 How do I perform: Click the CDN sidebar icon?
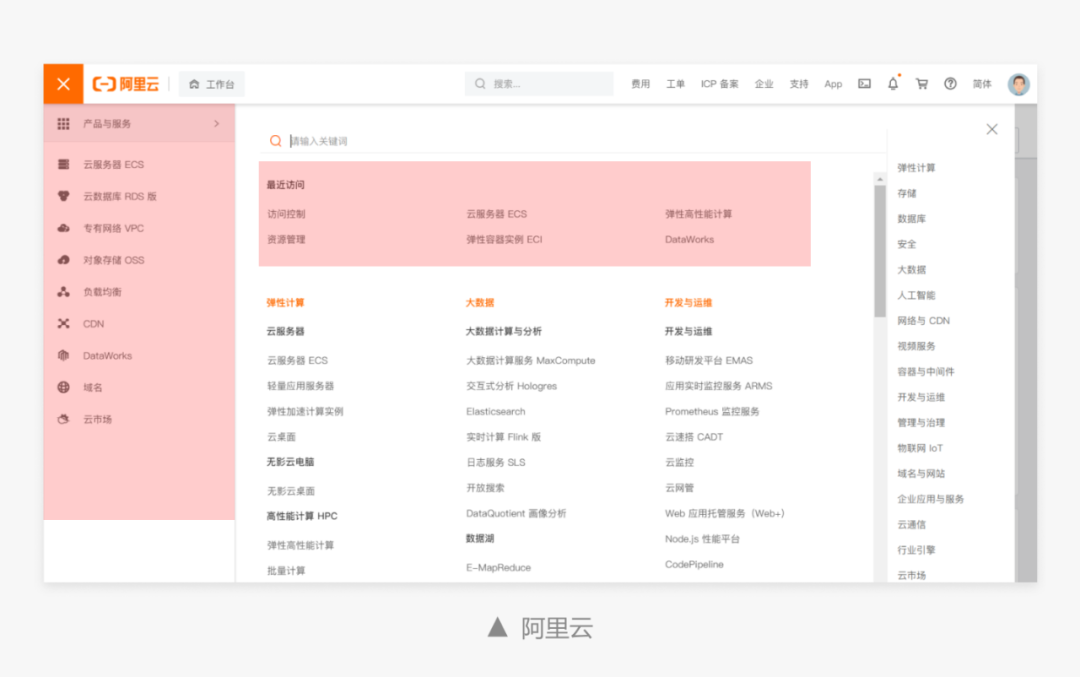(63, 324)
